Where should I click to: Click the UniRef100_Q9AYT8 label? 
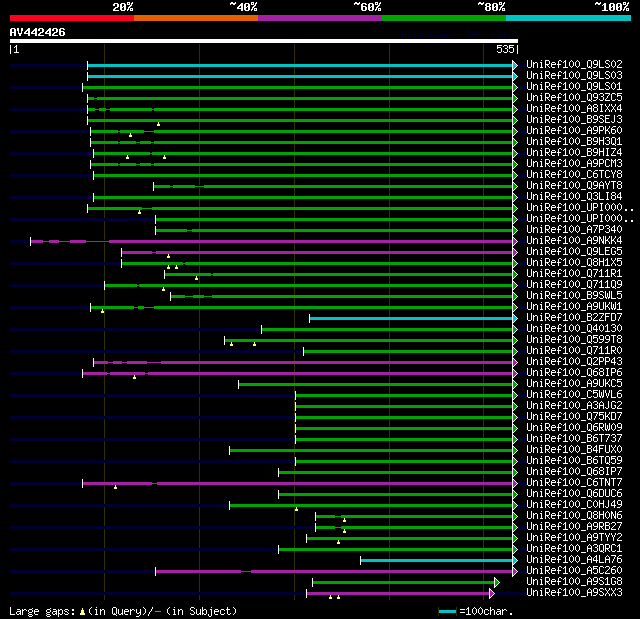[x=574, y=186]
